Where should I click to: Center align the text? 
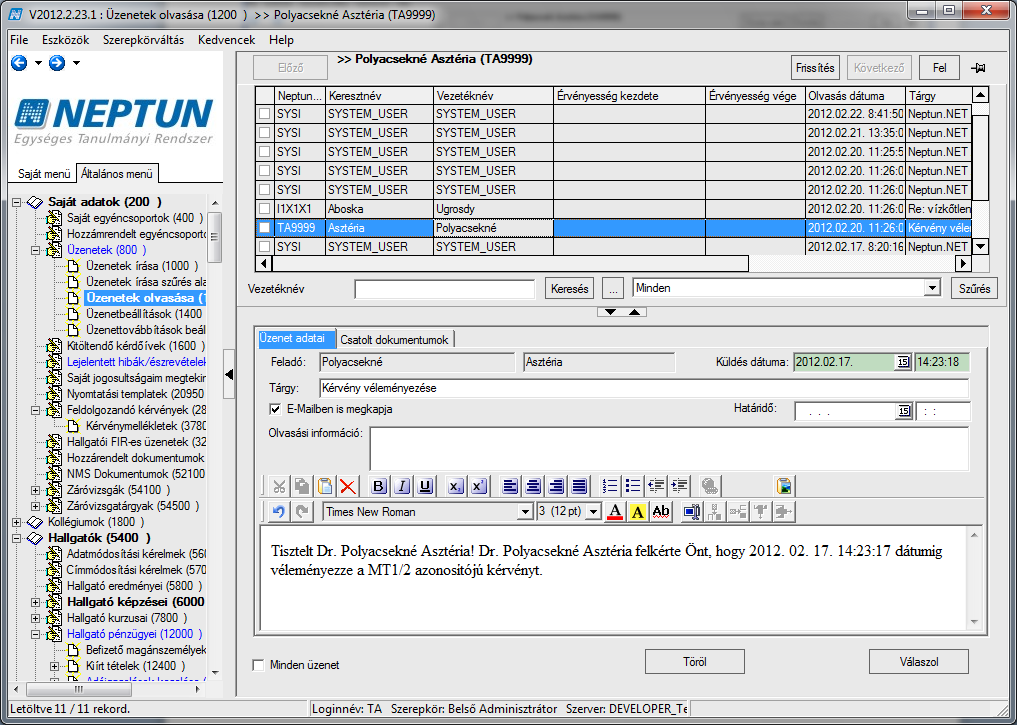[x=533, y=486]
